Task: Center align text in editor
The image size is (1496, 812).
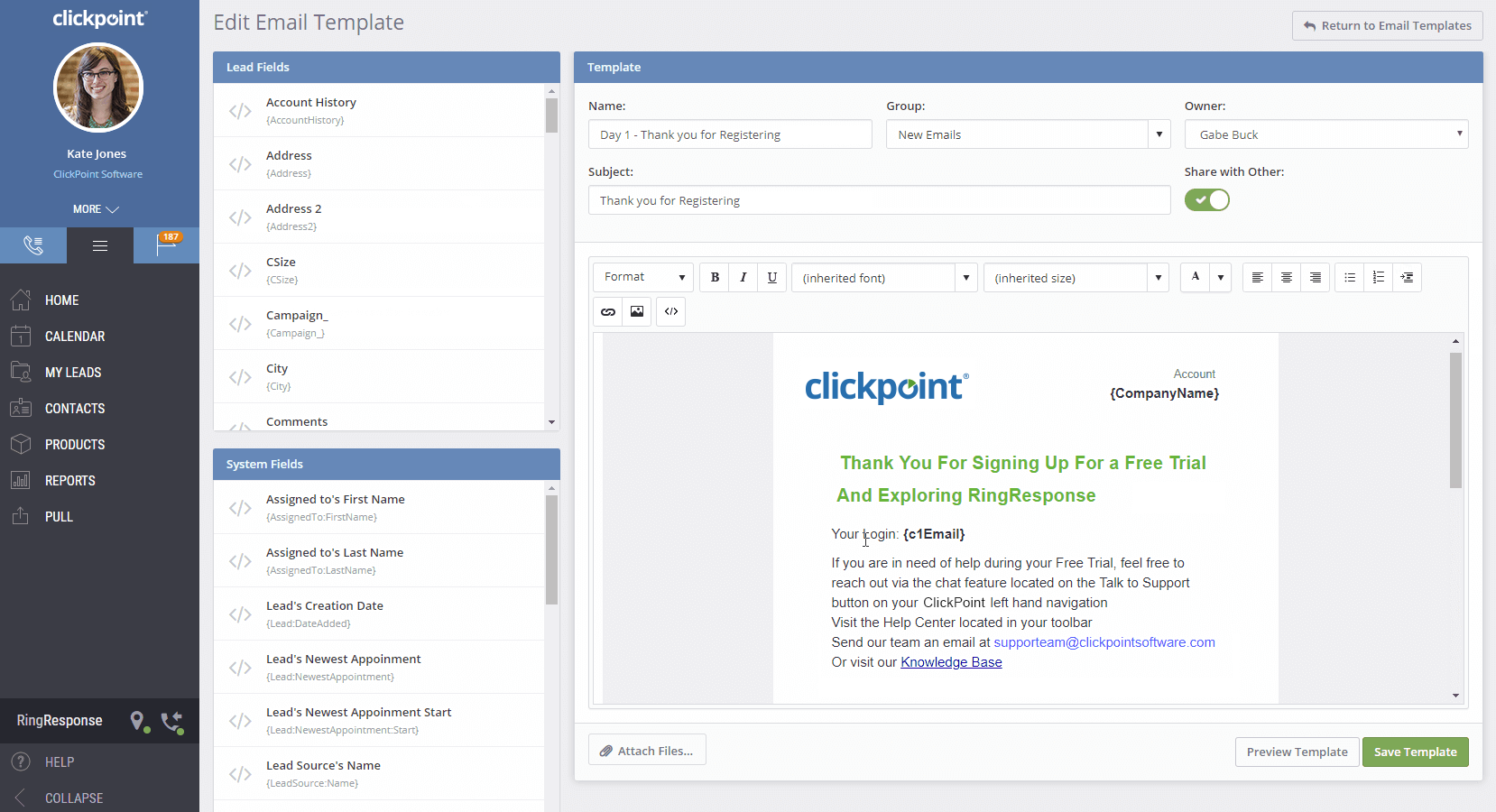Action: 1287,277
